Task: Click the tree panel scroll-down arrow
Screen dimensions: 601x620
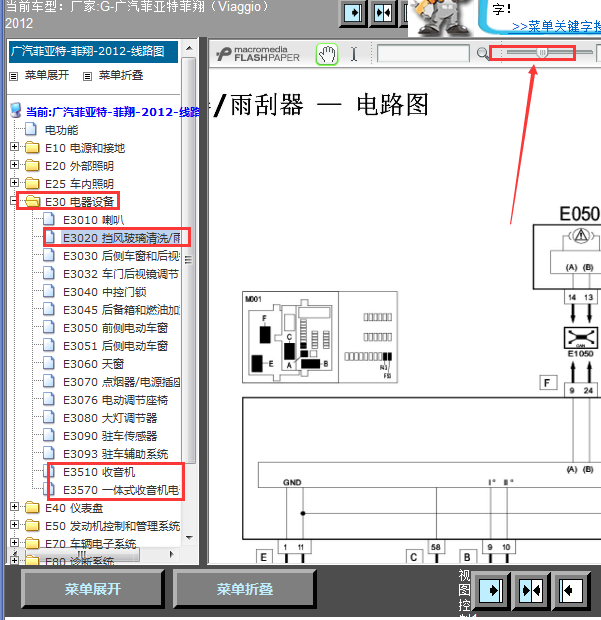Action: pos(189,537)
